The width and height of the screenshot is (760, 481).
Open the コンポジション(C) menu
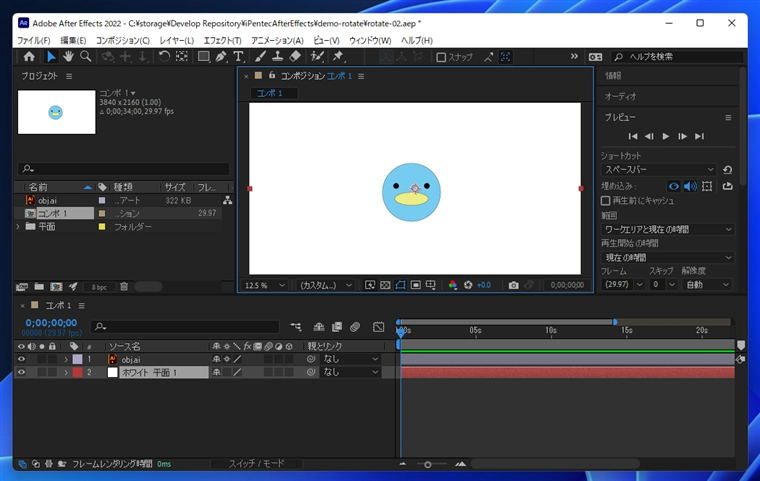123,40
